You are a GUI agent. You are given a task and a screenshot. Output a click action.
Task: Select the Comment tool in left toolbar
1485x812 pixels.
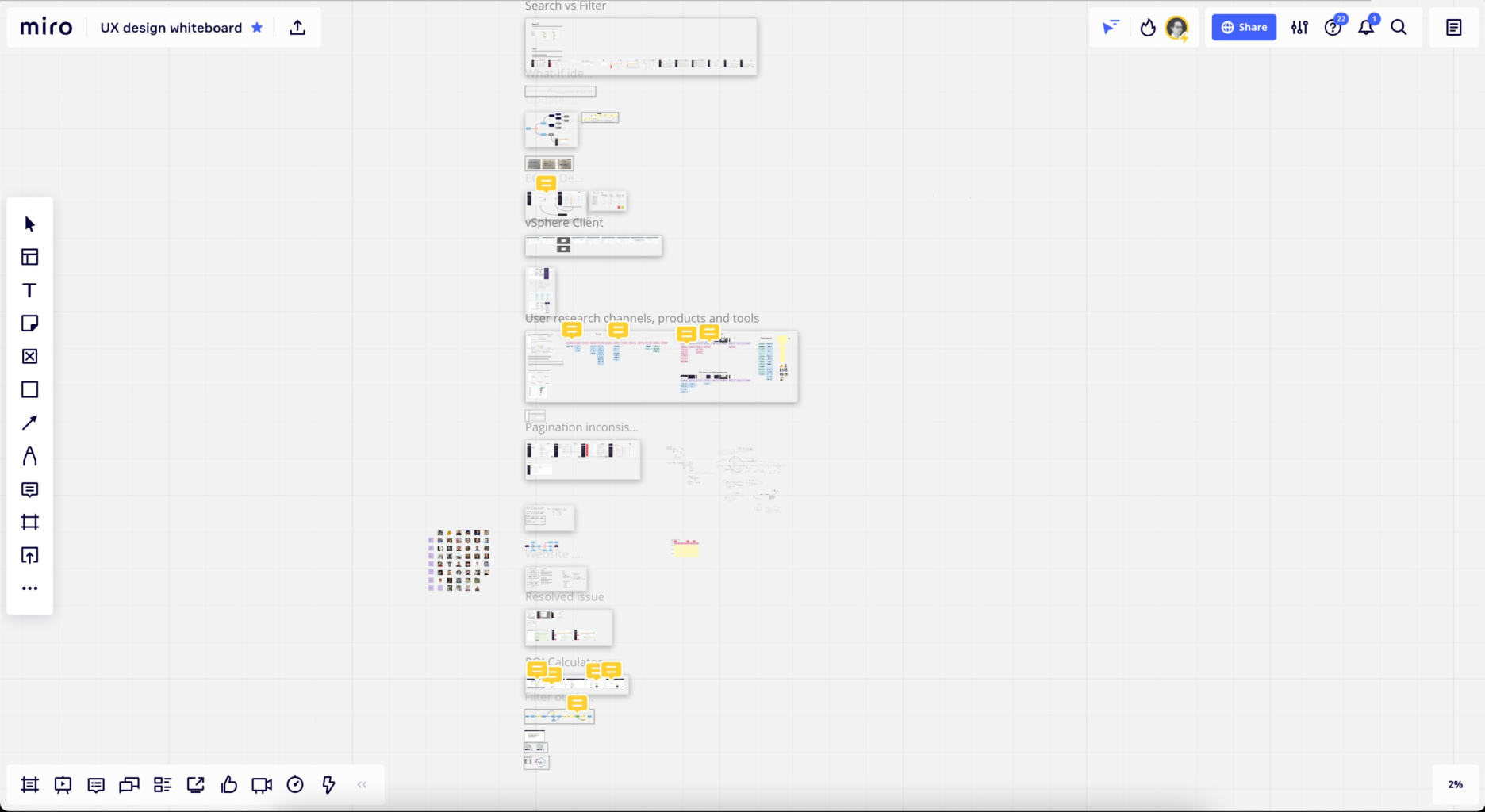click(29, 489)
